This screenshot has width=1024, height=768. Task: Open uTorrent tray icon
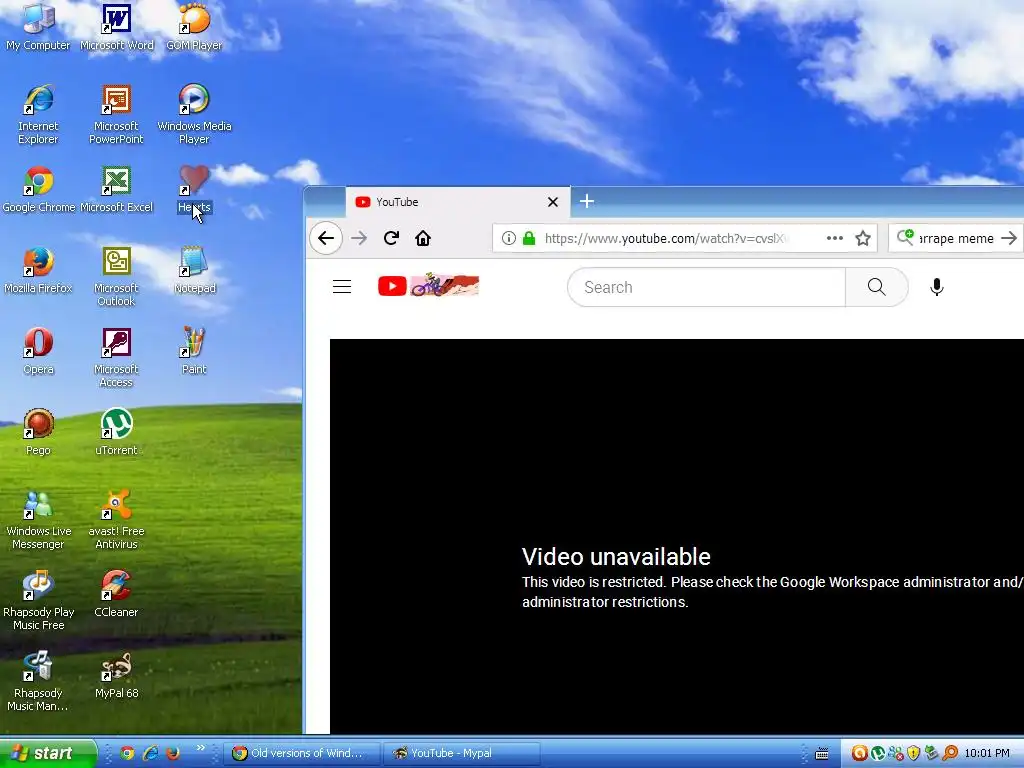click(878, 753)
